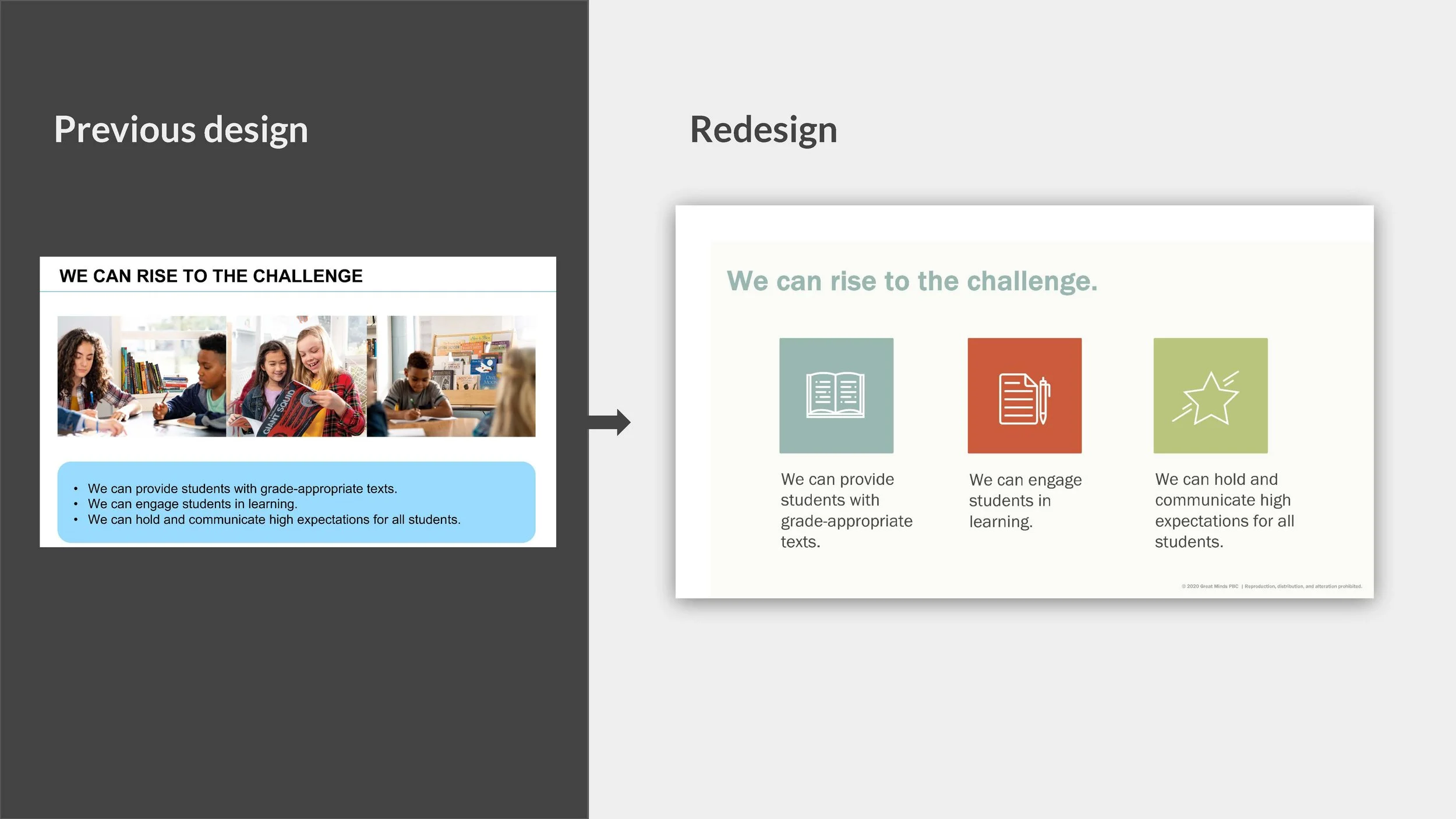Screen dimensions: 1456x819
Task: Click the caption 'We can engage students in learning.' under the orange tile
Action: pyautogui.click(x=1025, y=501)
